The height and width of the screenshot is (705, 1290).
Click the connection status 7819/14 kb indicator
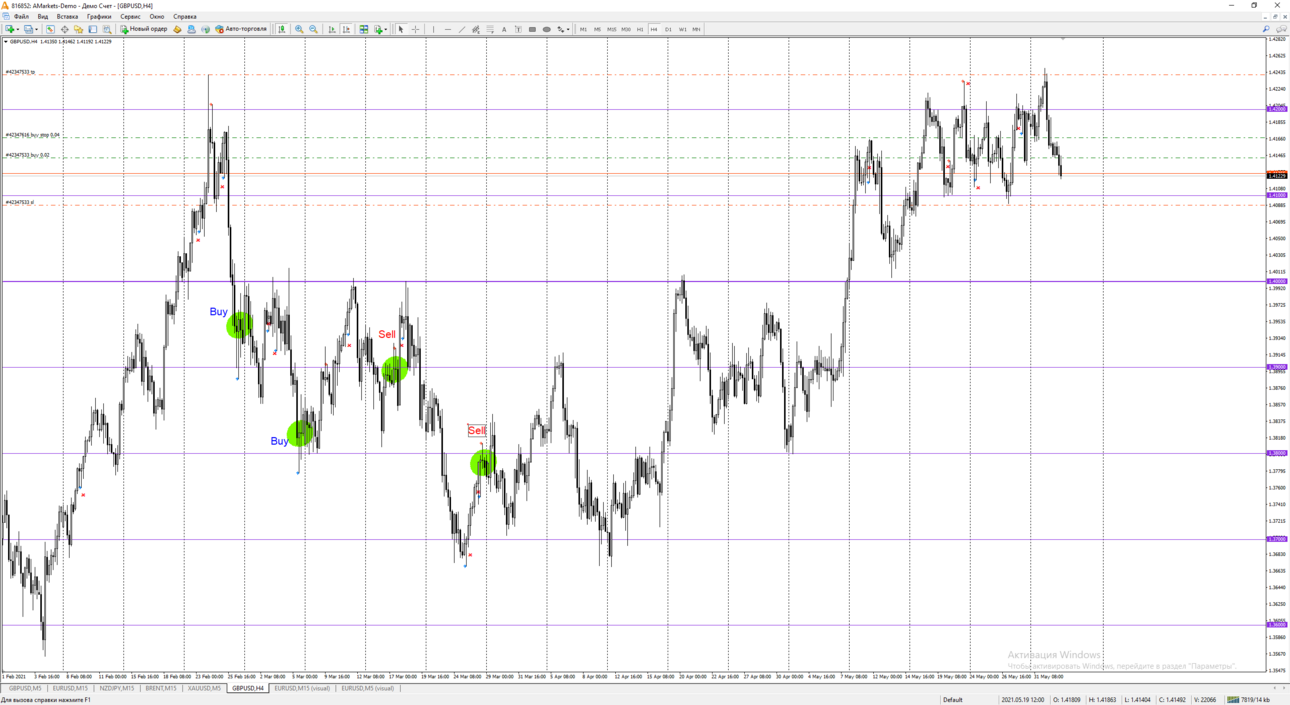tap(1249, 700)
